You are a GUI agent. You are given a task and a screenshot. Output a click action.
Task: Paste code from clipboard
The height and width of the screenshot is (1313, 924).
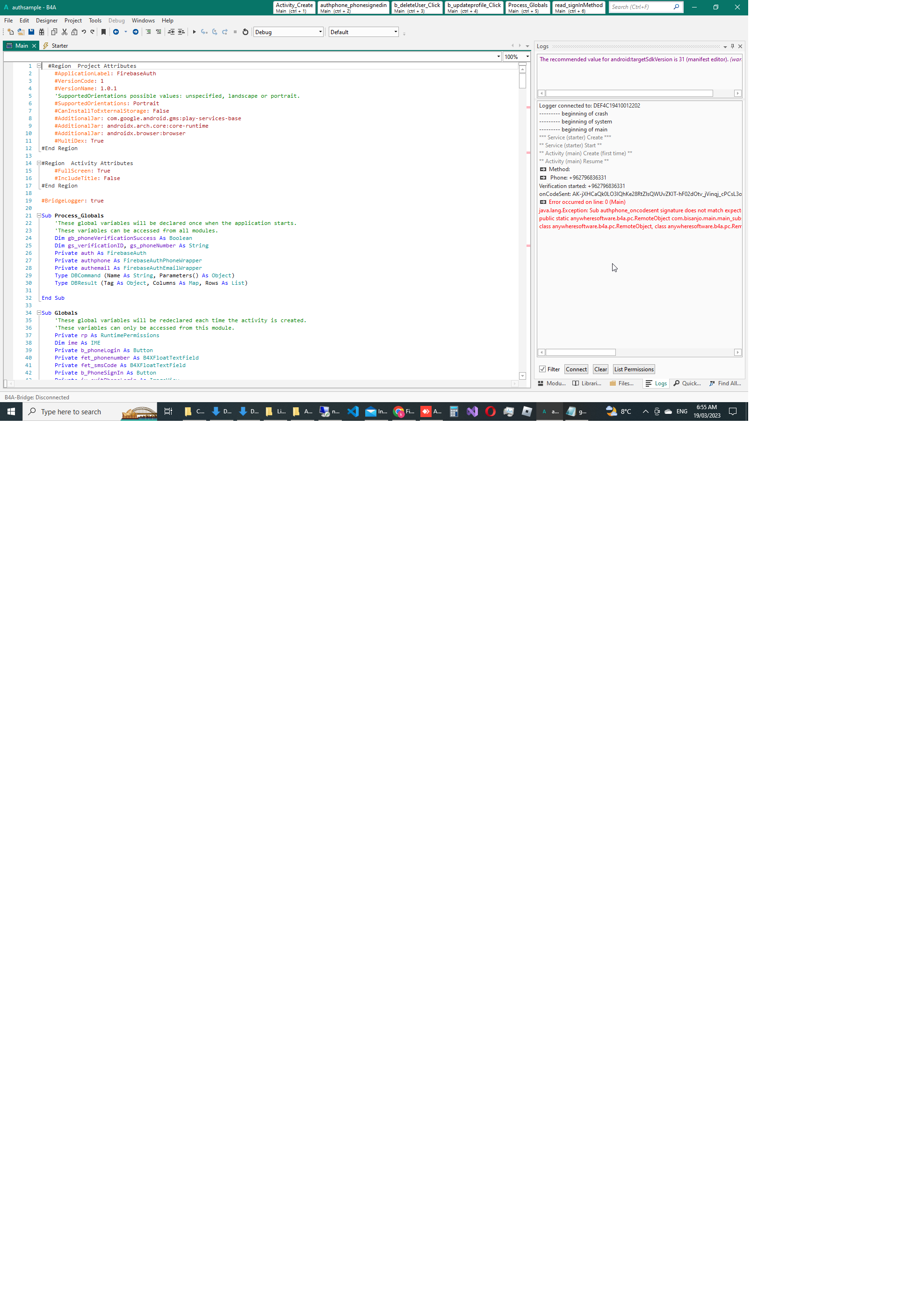(x=74, y=32)
